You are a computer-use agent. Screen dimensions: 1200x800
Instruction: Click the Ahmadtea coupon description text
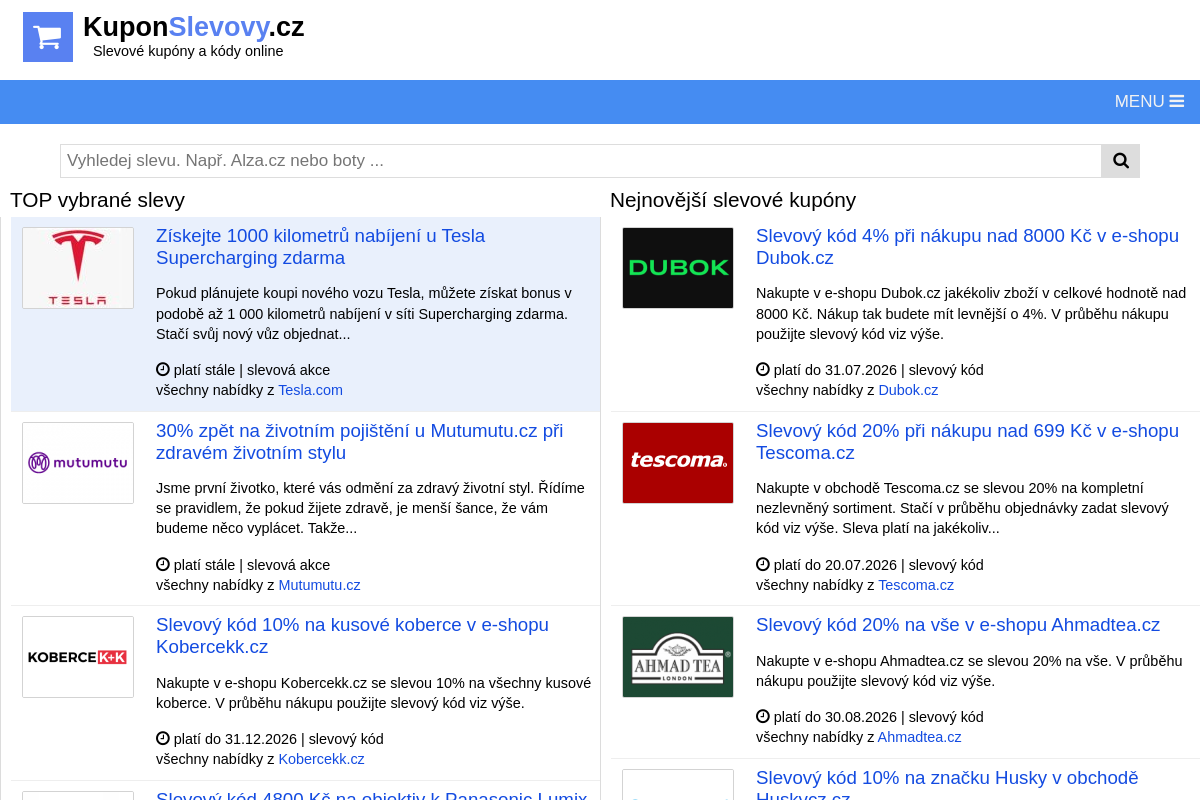click(969, 671)
